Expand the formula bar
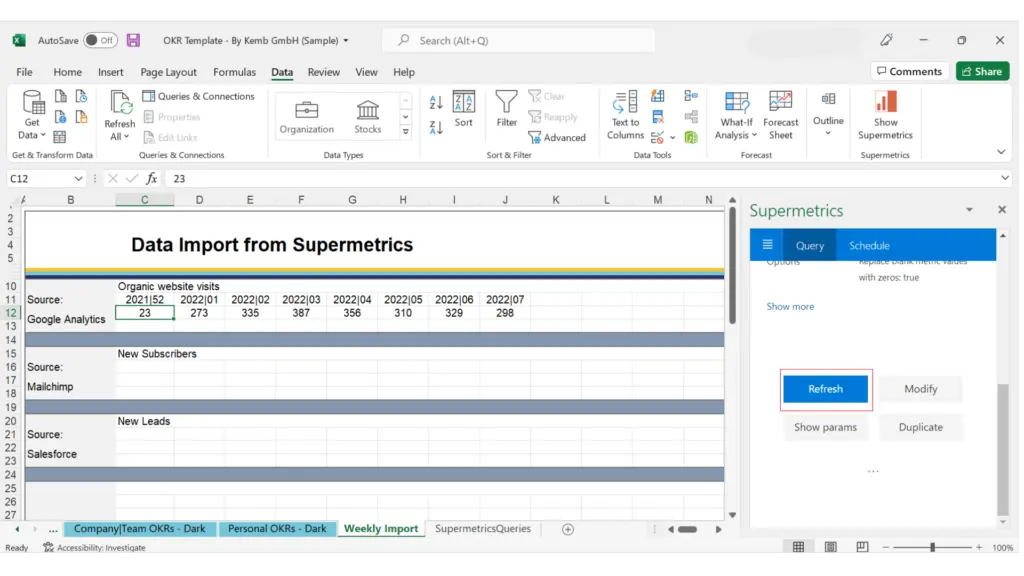1024x576 pixels. point(1004,178)
